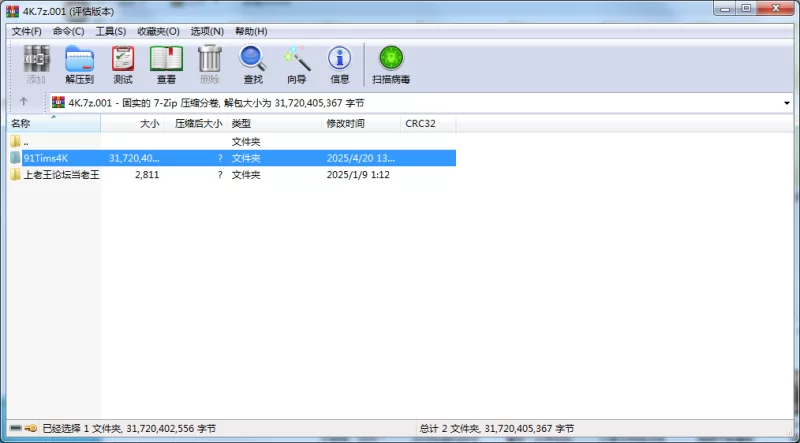This screenshot has height=443, width=800.
Task: Click size value 31,720,40...
Action: pos(134,158)
